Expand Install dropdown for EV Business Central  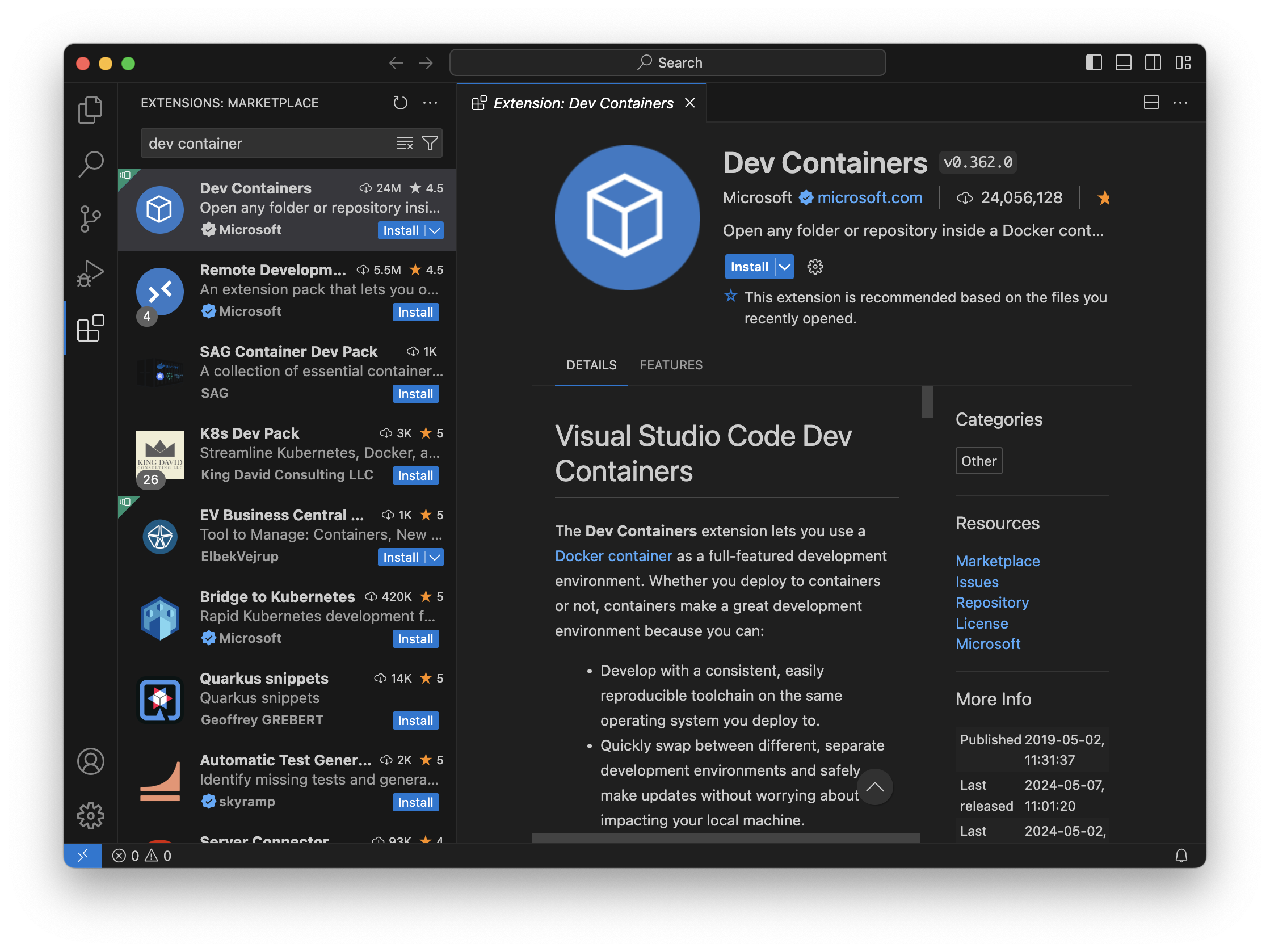pos(435,558)
